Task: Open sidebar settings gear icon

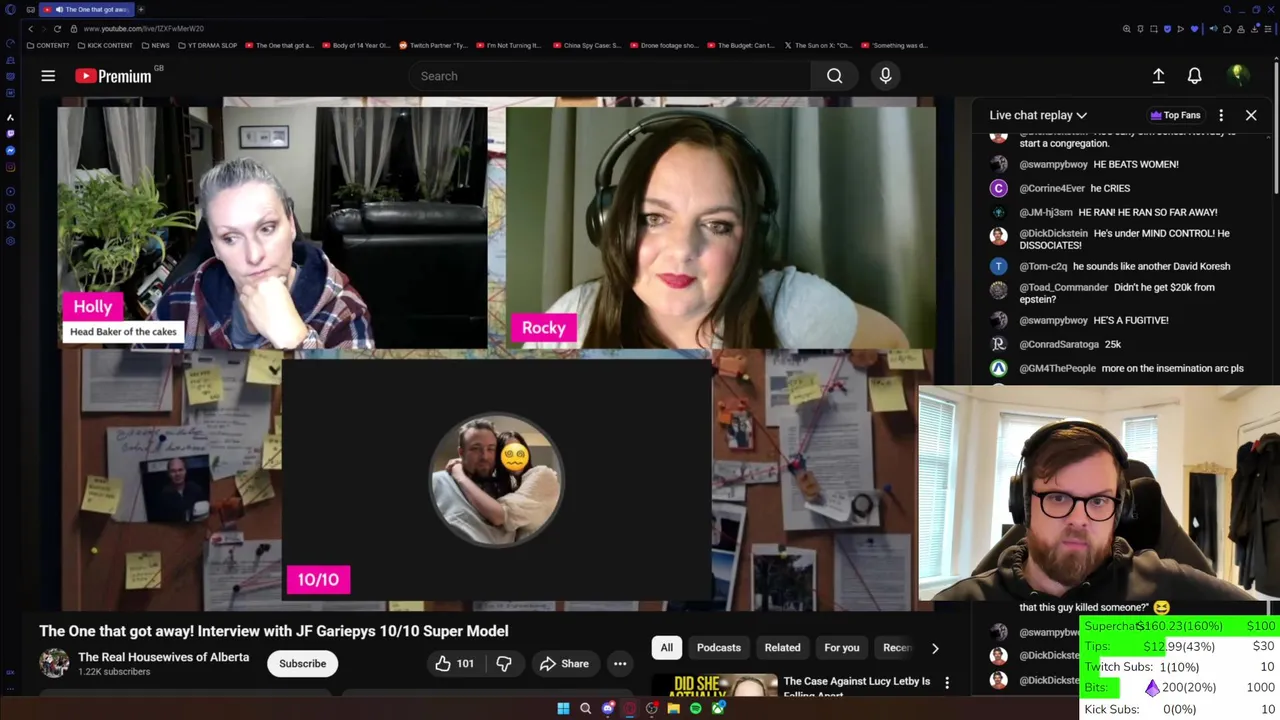Action: click(x=10, y=241)
